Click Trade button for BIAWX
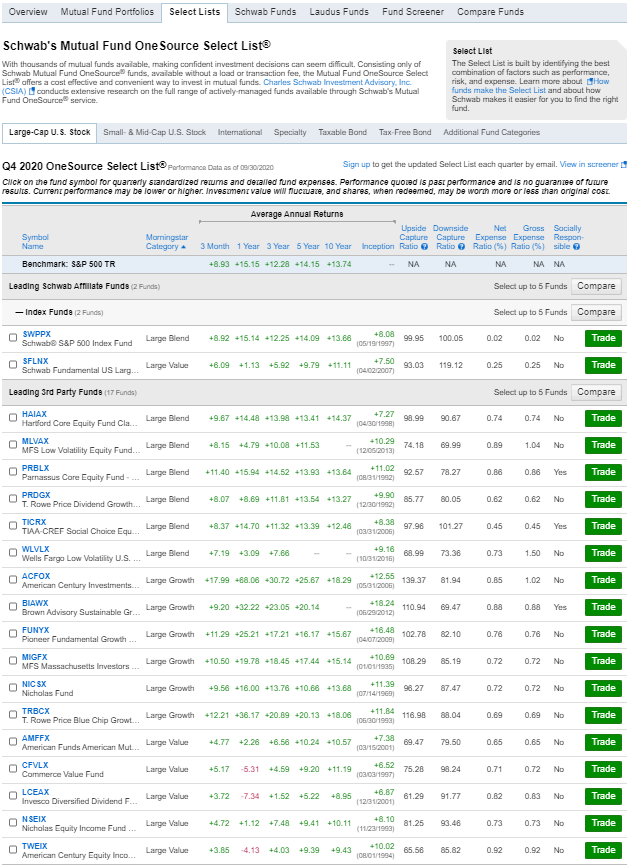 pos(603,607)
